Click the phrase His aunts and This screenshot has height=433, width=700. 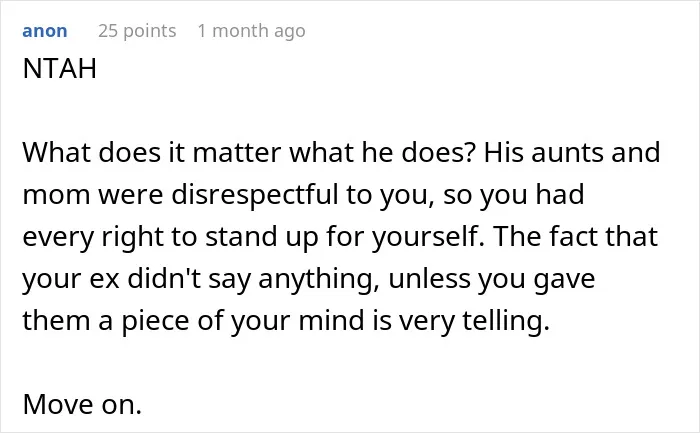click(x=572, y=153)
